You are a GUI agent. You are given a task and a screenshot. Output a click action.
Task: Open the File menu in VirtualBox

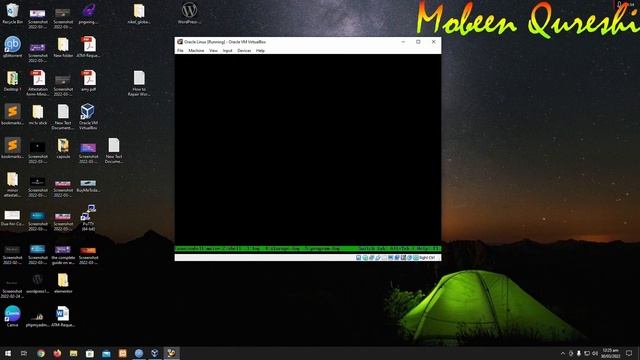[x=180, y=51]
